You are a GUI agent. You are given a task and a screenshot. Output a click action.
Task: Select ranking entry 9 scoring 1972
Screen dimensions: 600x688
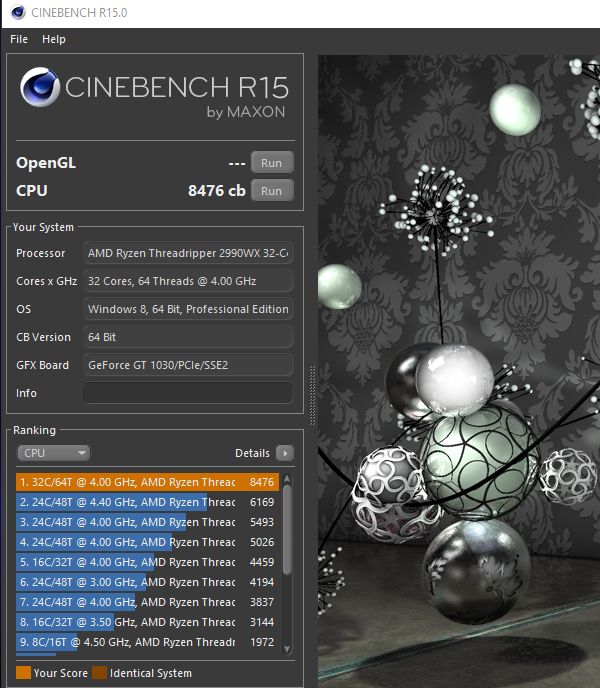147,642
